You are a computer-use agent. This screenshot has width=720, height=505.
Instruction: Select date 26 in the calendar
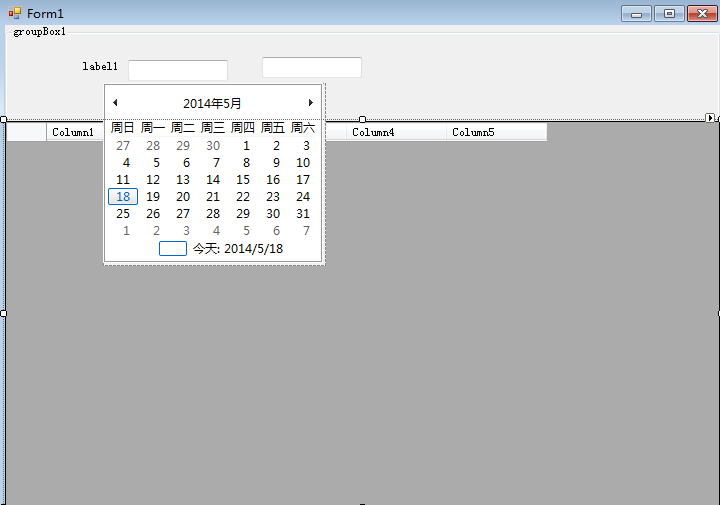pyautogui.click(x=153, y=213)
